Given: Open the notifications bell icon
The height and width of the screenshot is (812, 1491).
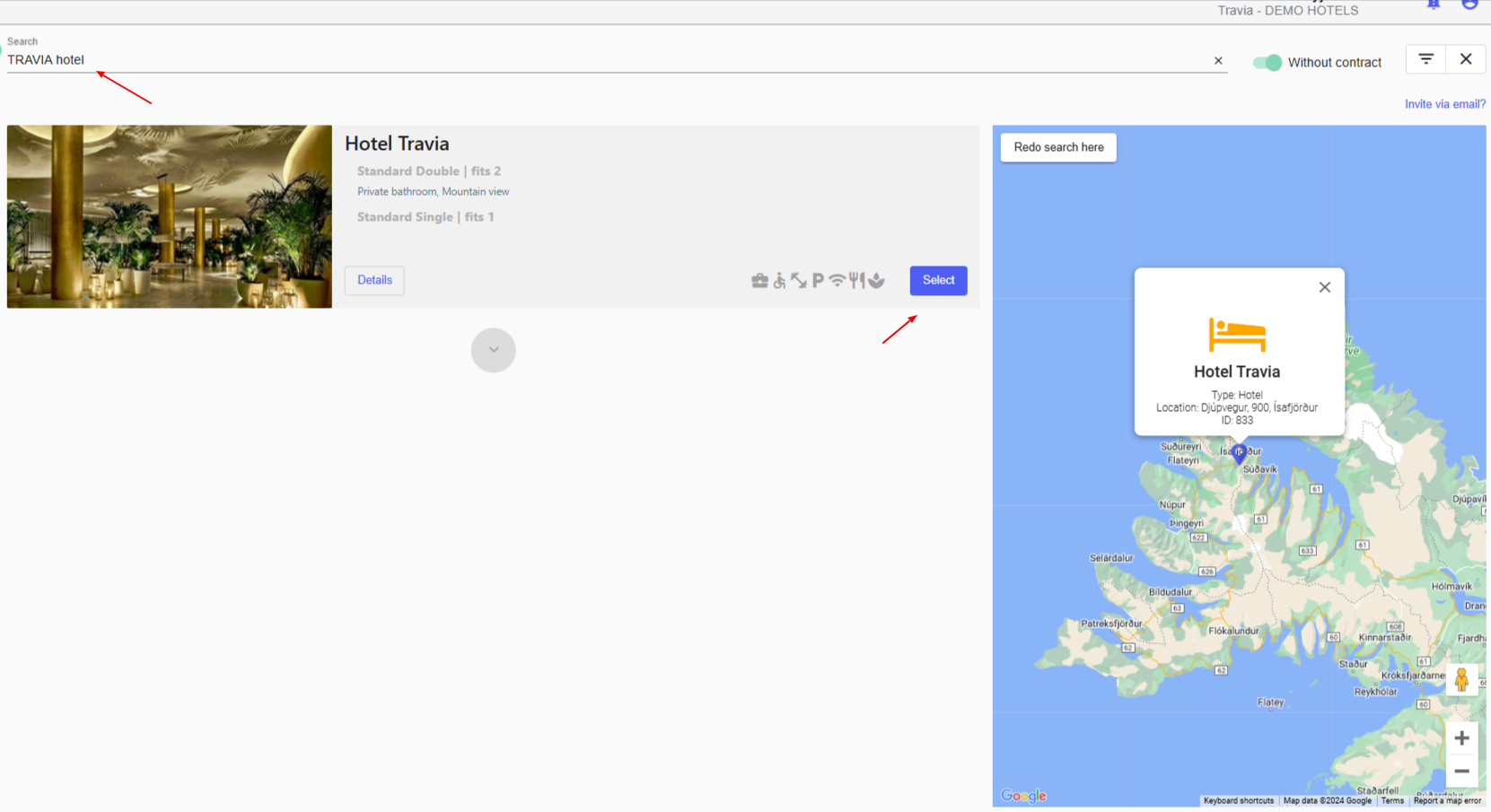Looking at the screenshot, I should tap(1434, 4).
